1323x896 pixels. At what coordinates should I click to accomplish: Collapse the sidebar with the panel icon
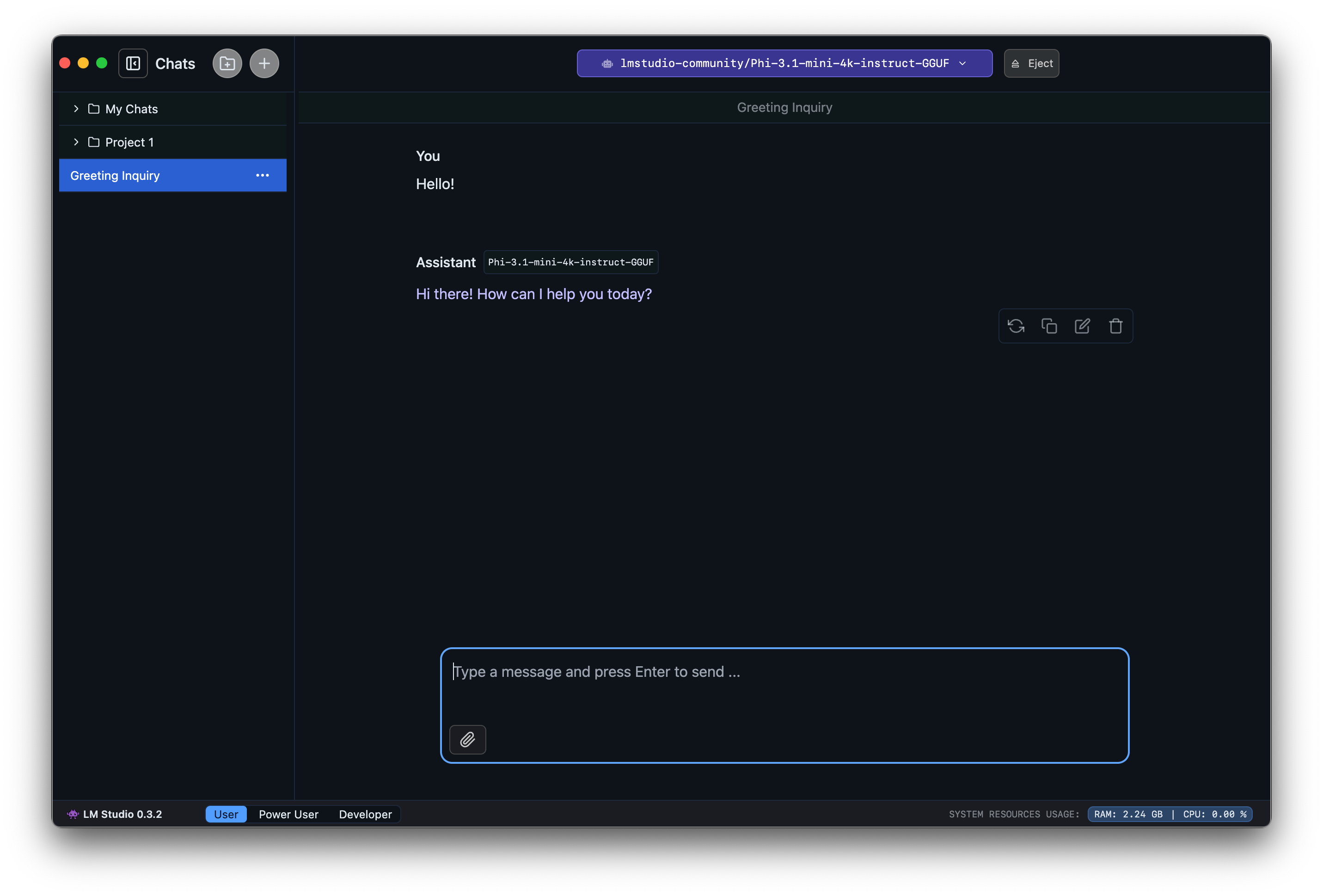(x=133, y=63)
